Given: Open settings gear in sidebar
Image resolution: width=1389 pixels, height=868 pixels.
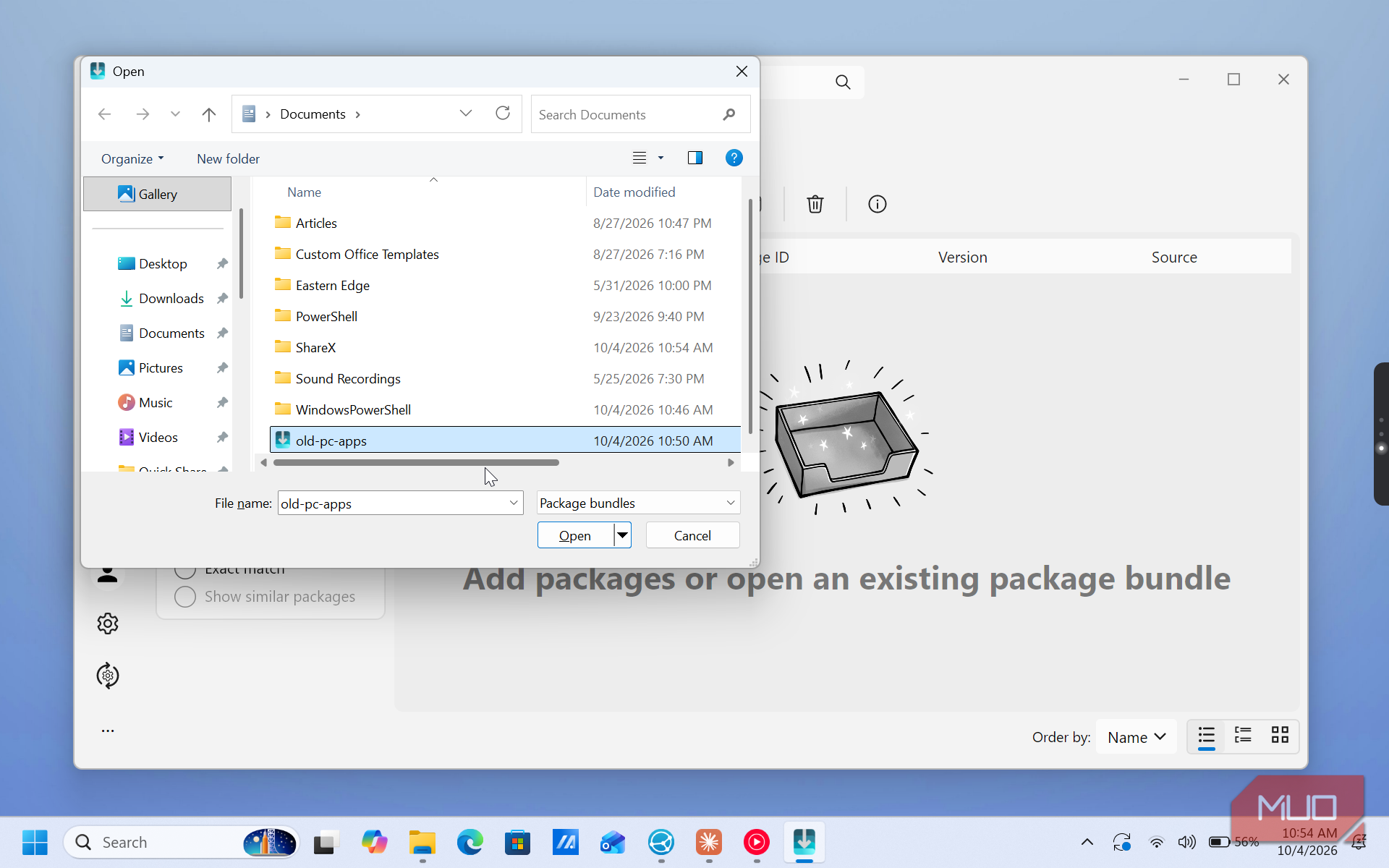Looking at the screenshot, I should coord(108,624).
